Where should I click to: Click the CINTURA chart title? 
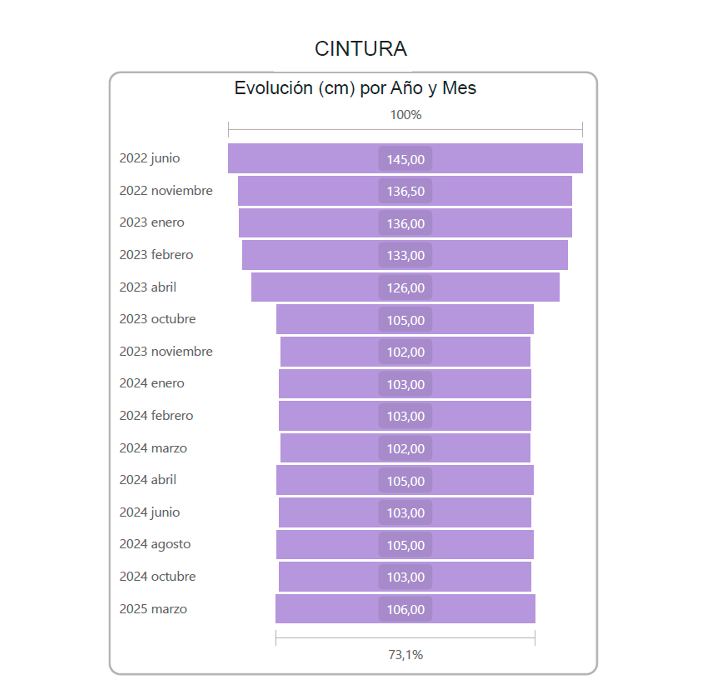point(360,49)
